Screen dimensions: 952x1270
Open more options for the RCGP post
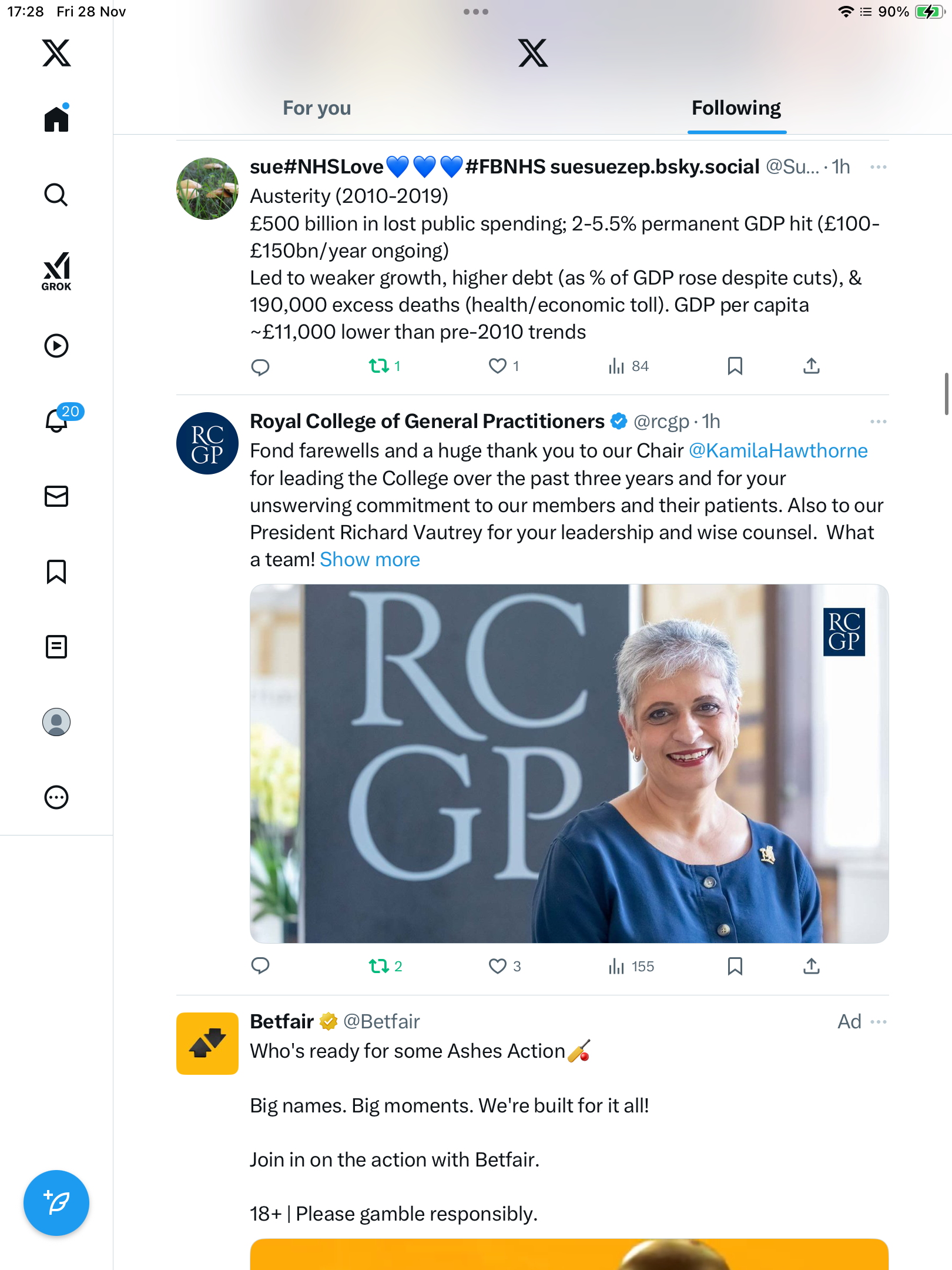[x=878, y=422]
